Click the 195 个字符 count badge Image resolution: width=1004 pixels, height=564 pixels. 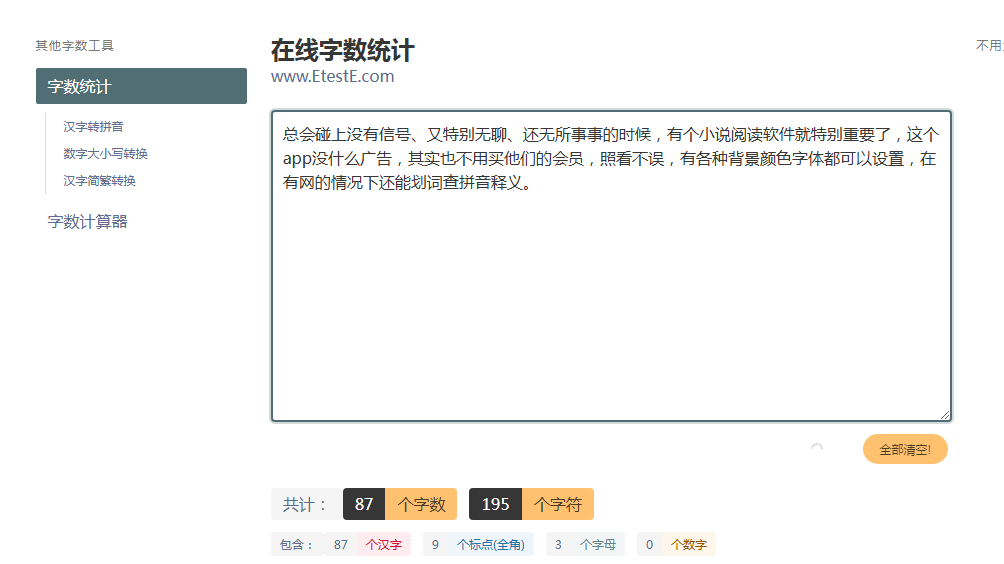point(531,504)
